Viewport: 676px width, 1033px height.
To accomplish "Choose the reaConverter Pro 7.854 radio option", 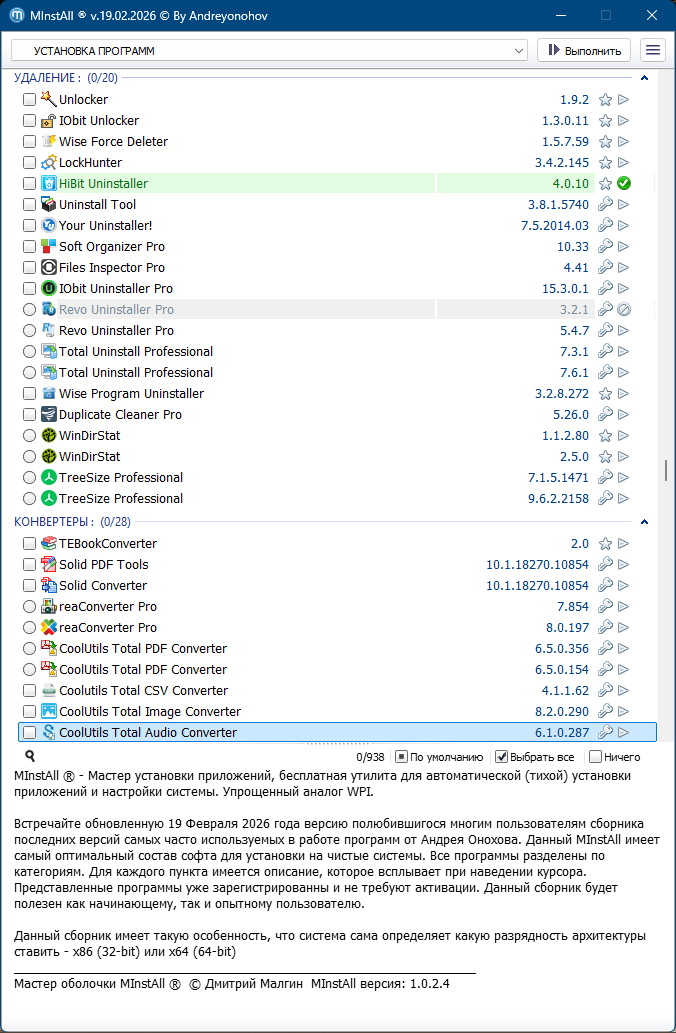I will pyautogui.click(x=29, y=607).
